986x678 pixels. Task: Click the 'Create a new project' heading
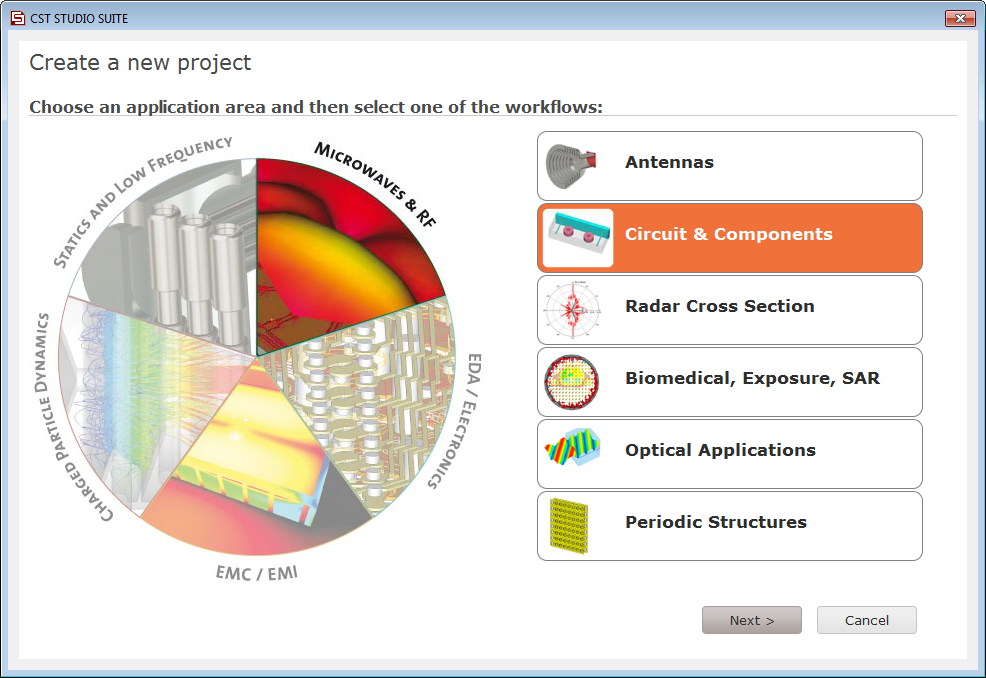pos(140,63)
